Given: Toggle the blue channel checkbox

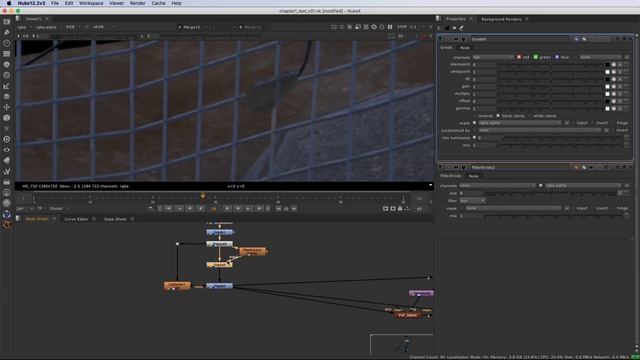Looking at the screenshot, I should click(x=557, y=57).
